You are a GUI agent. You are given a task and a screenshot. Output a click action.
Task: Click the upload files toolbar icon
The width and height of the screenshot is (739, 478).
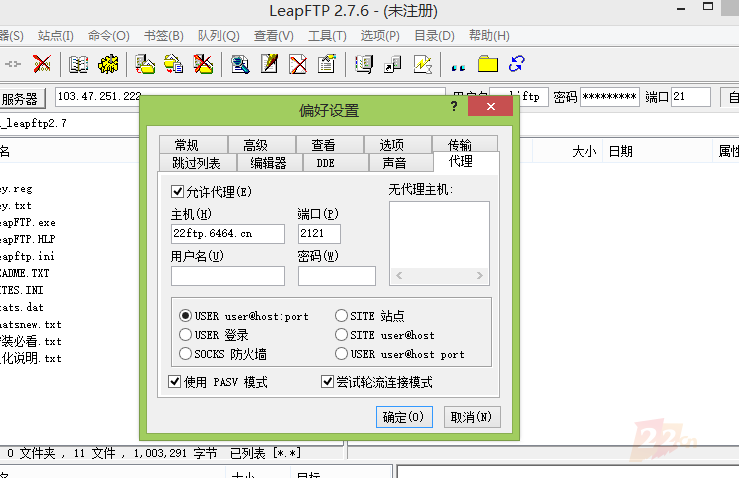(145, 64)
